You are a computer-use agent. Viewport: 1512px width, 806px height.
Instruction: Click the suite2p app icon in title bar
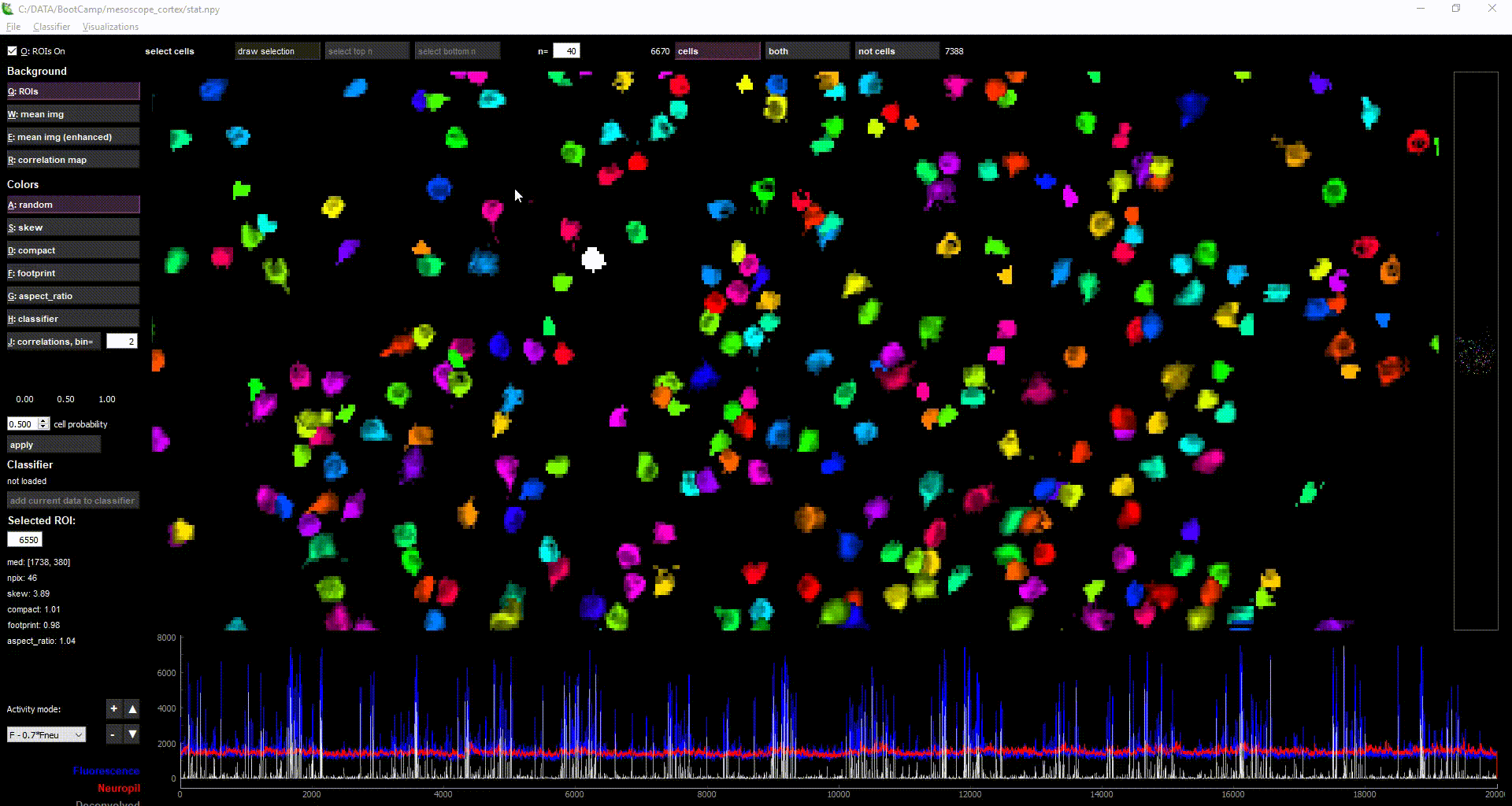[x=8, y=9]
